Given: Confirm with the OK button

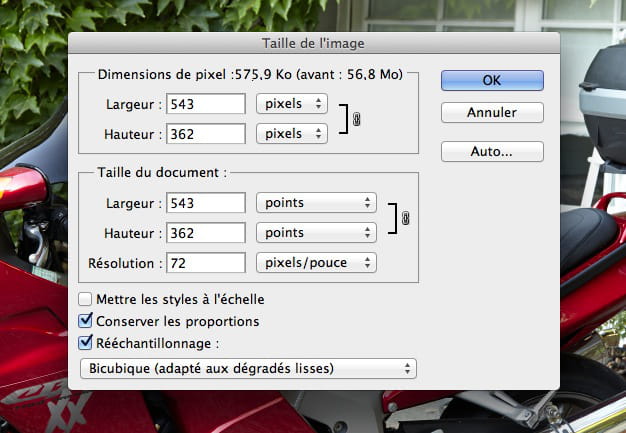Looking at the screenshot, I should (492, 81).
